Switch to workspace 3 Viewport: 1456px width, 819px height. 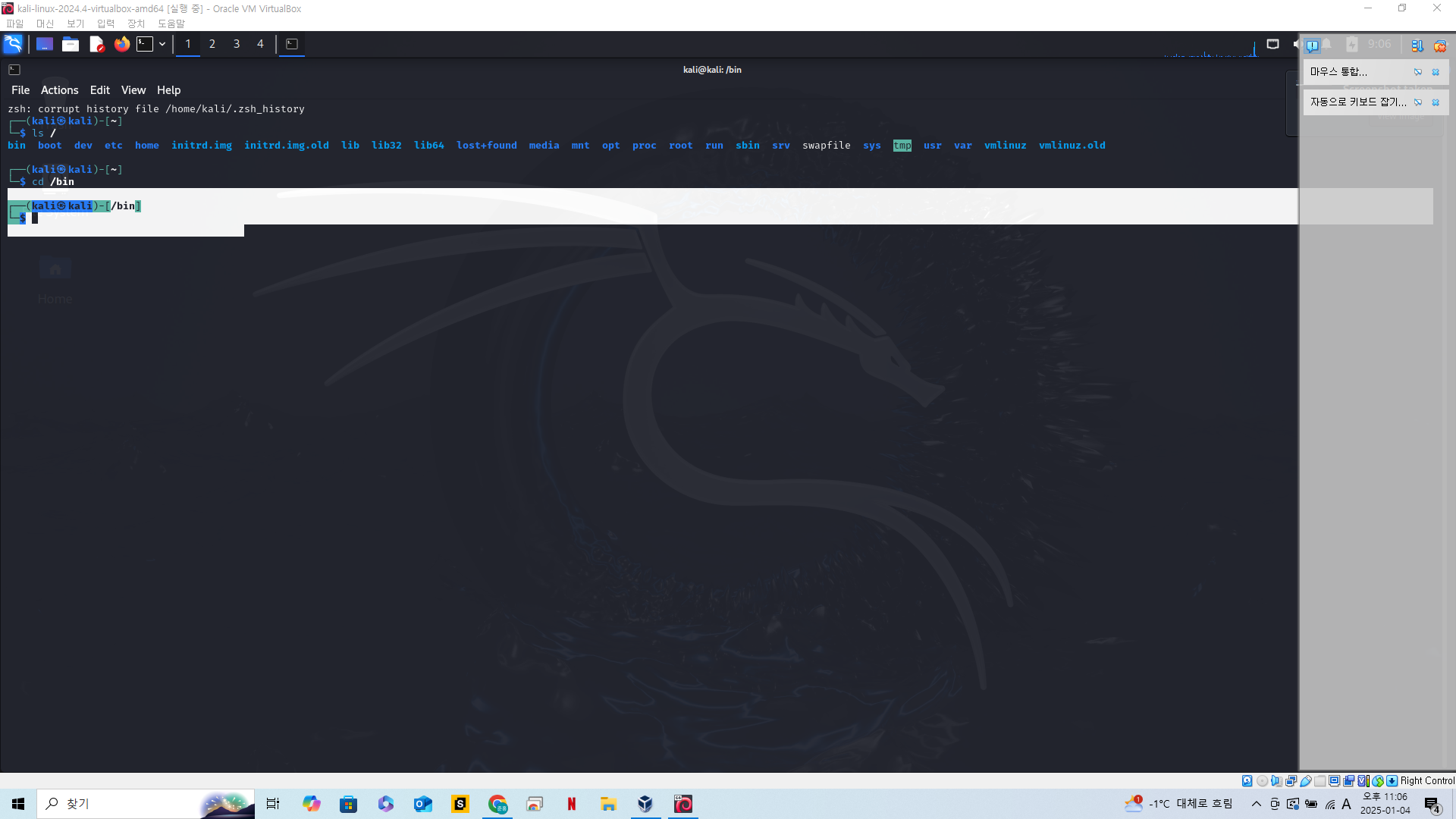coord(237,44)
